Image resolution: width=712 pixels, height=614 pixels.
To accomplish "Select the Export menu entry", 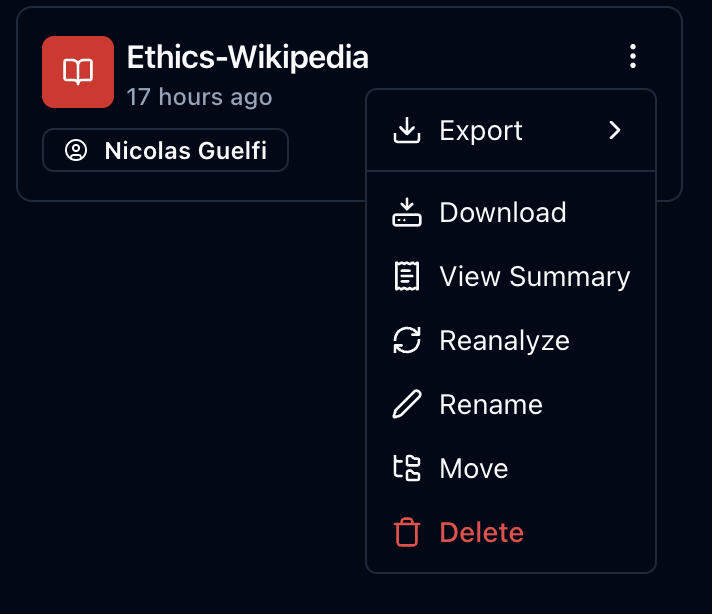I will coord(481,131).
